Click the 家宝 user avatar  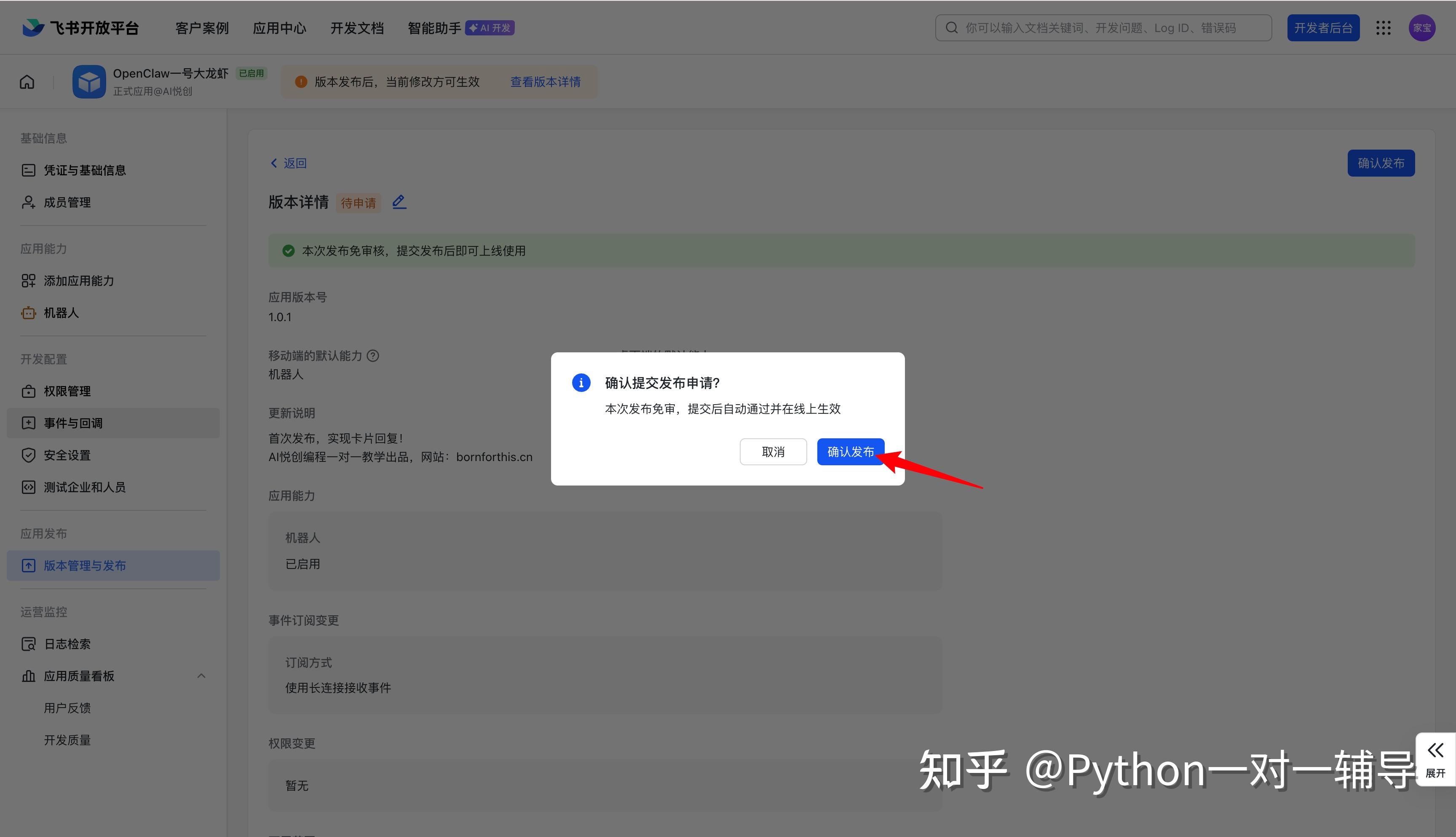[x=1421, y=28]
